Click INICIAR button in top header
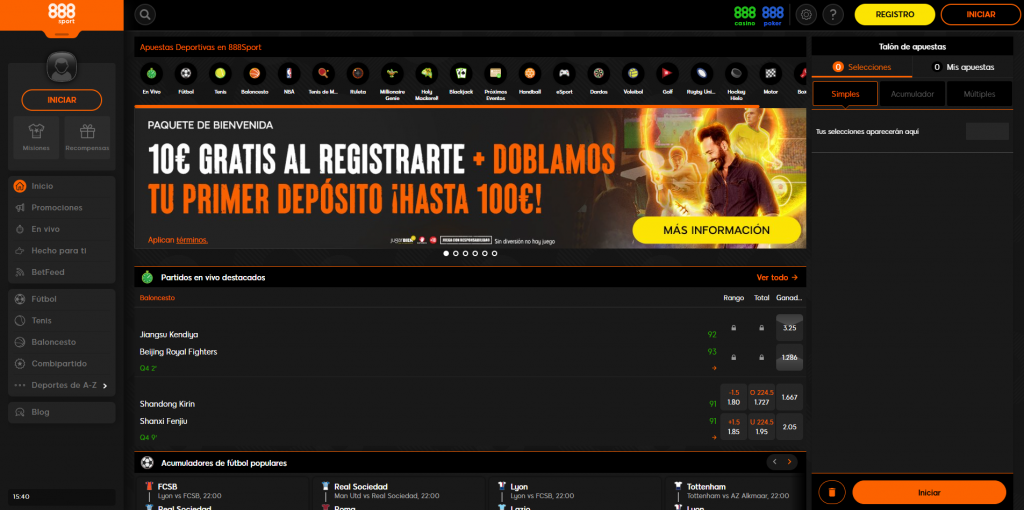This screenshot has height=510, width=1024. (981, 14)
